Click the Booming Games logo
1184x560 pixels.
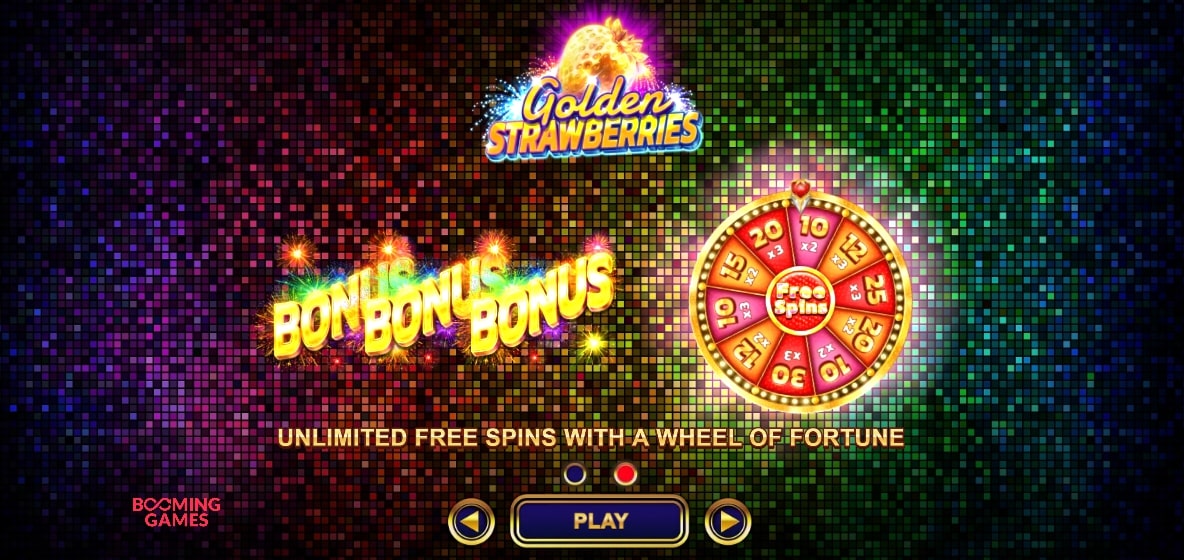click(x=176, y=512)
